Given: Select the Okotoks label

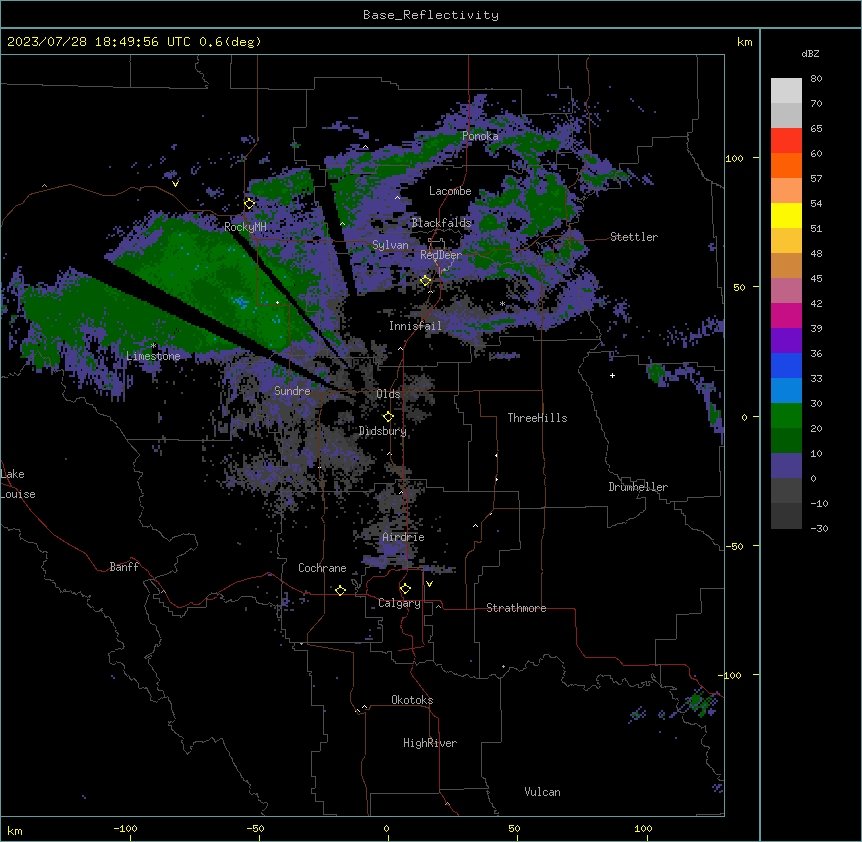Looking at the screenshot, I should click(412, 700).
